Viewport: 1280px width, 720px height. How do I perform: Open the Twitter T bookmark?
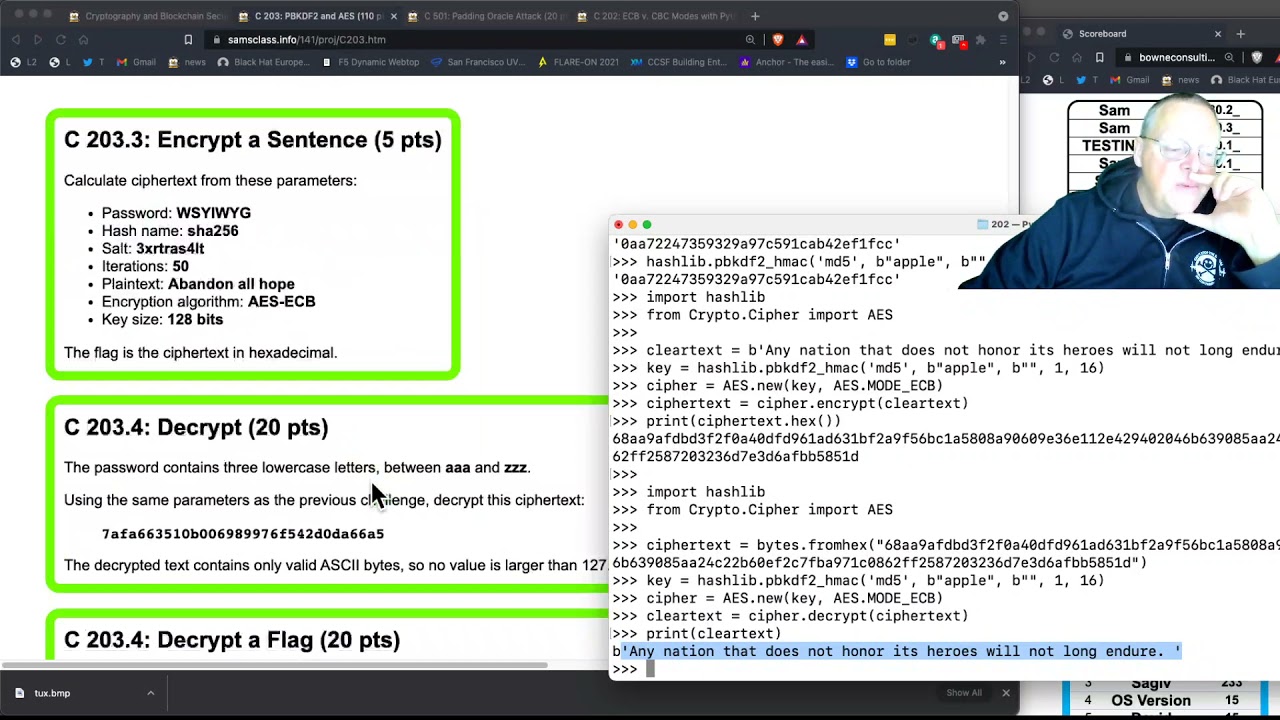(93, 62)
